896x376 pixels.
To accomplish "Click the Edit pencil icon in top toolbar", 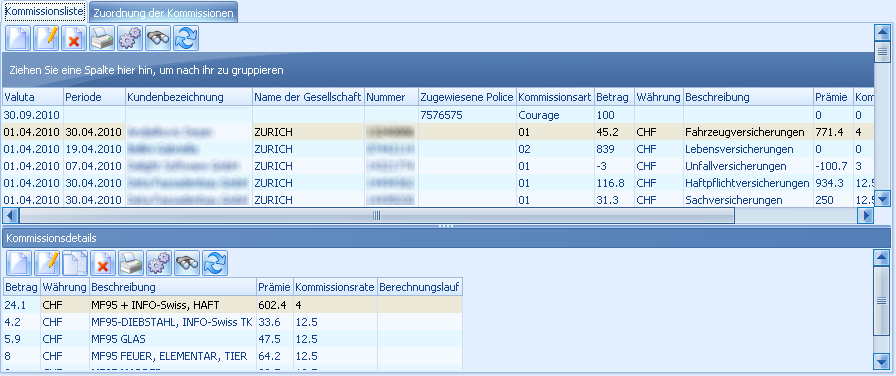I will click(x=46, y=38).
